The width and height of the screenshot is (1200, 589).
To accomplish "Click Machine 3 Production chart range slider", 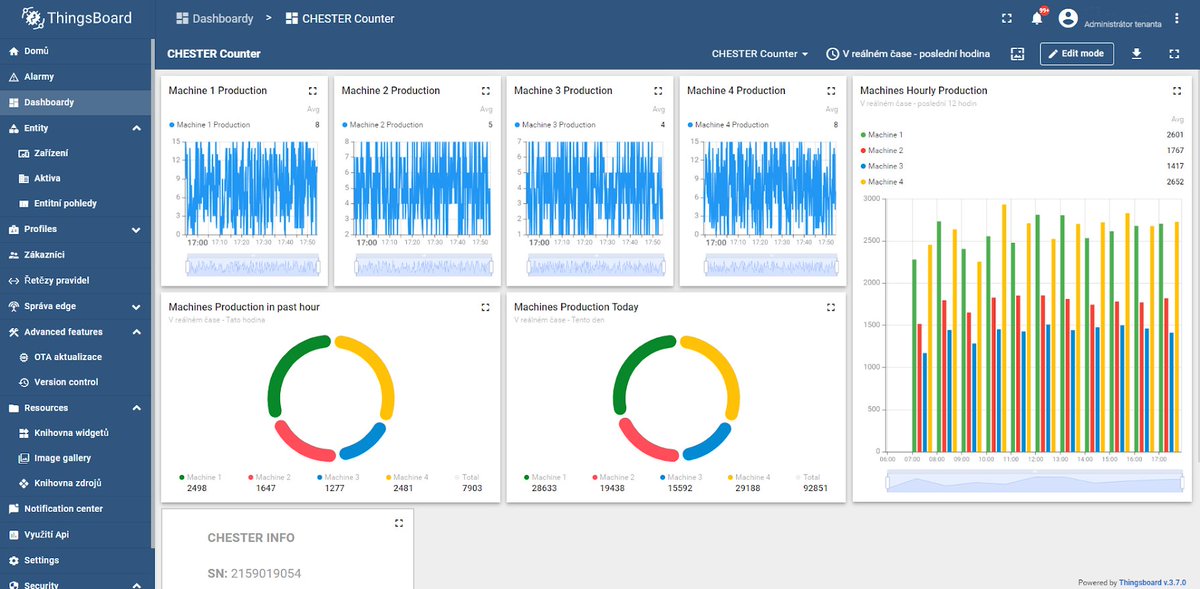I will pyautogui.click(x=598, y=267).
